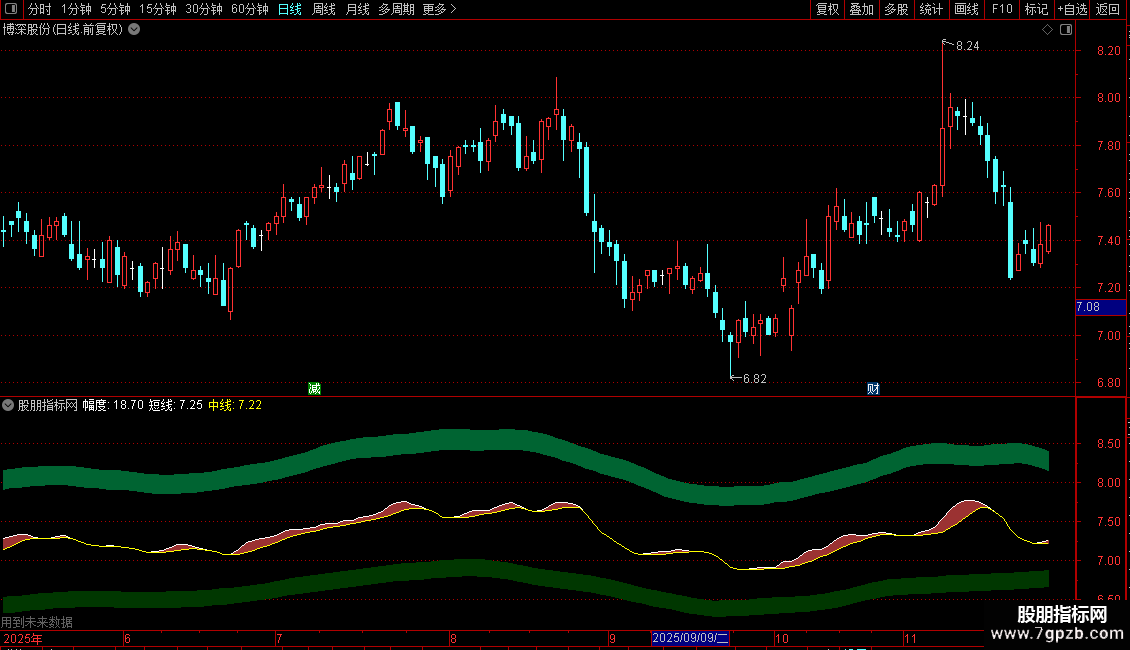Switch to the 周线 weekly tab
This screenshot has width=1130, height=650.
(324, 9)
